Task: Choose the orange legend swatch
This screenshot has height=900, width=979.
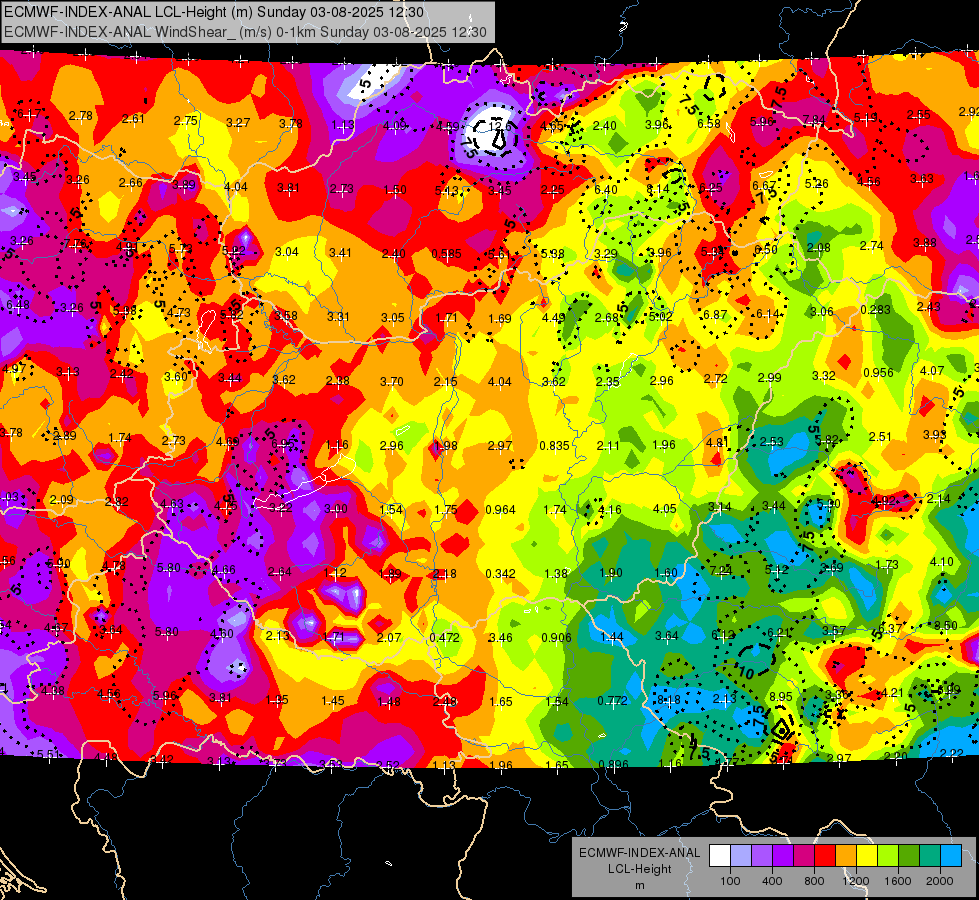Action: coord(845,855)
